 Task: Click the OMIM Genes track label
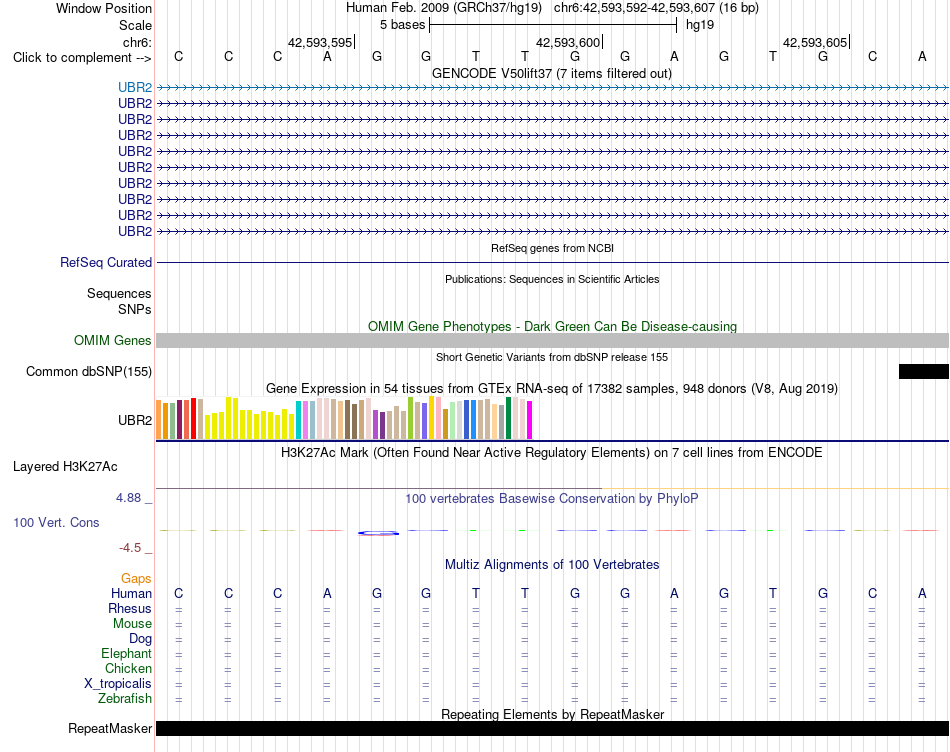(113, 341)
